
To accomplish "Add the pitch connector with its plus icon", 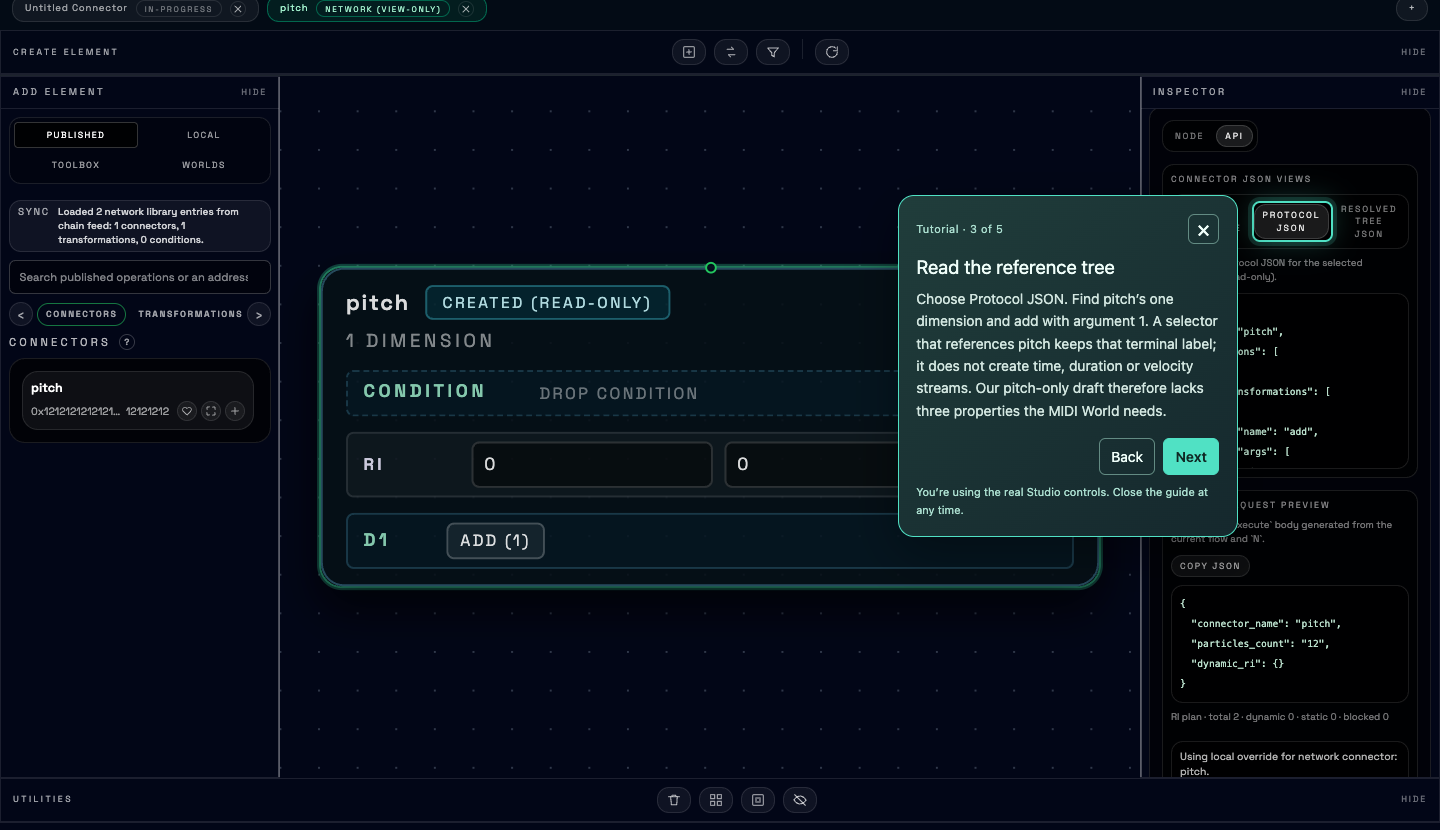I will point(235,411).
